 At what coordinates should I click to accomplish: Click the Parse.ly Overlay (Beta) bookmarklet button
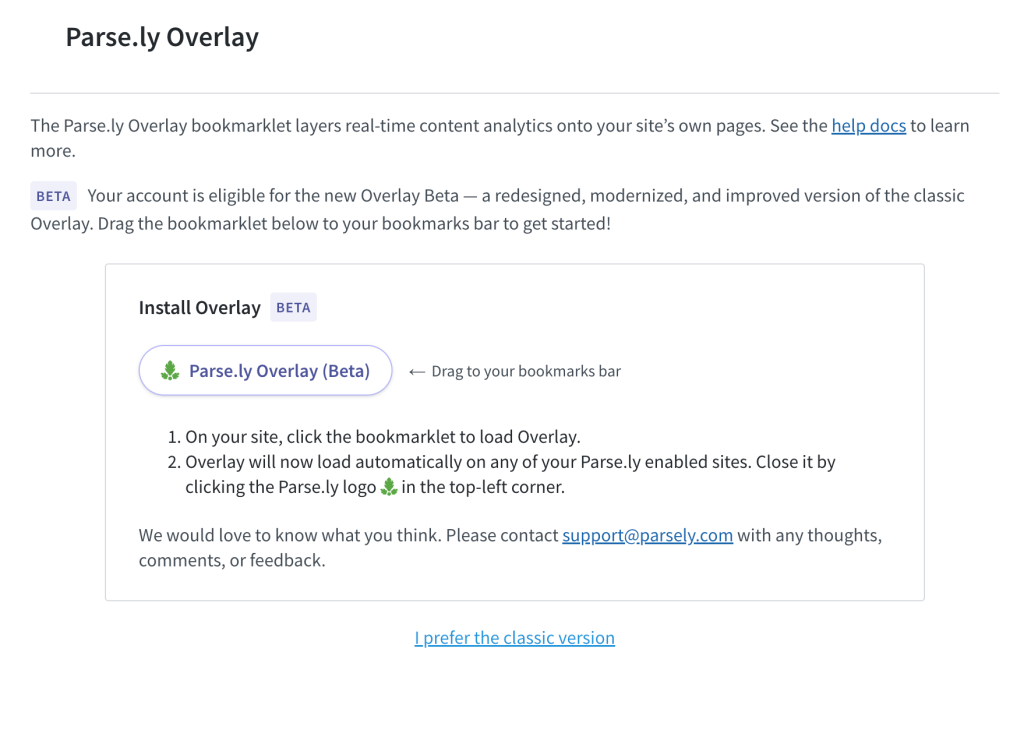tap(265, 370)
